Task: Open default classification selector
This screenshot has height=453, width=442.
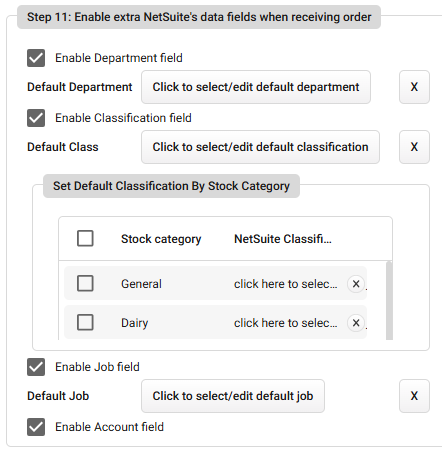Action: [260, 147]
